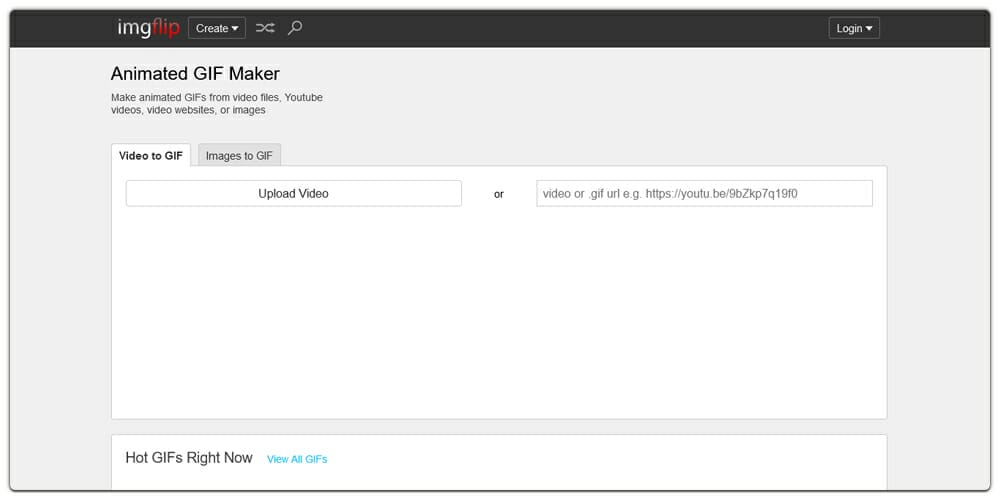Viewport: 1000px width, 500px height.
Task: Click the imgflip logo
Action: pos(148,28)
